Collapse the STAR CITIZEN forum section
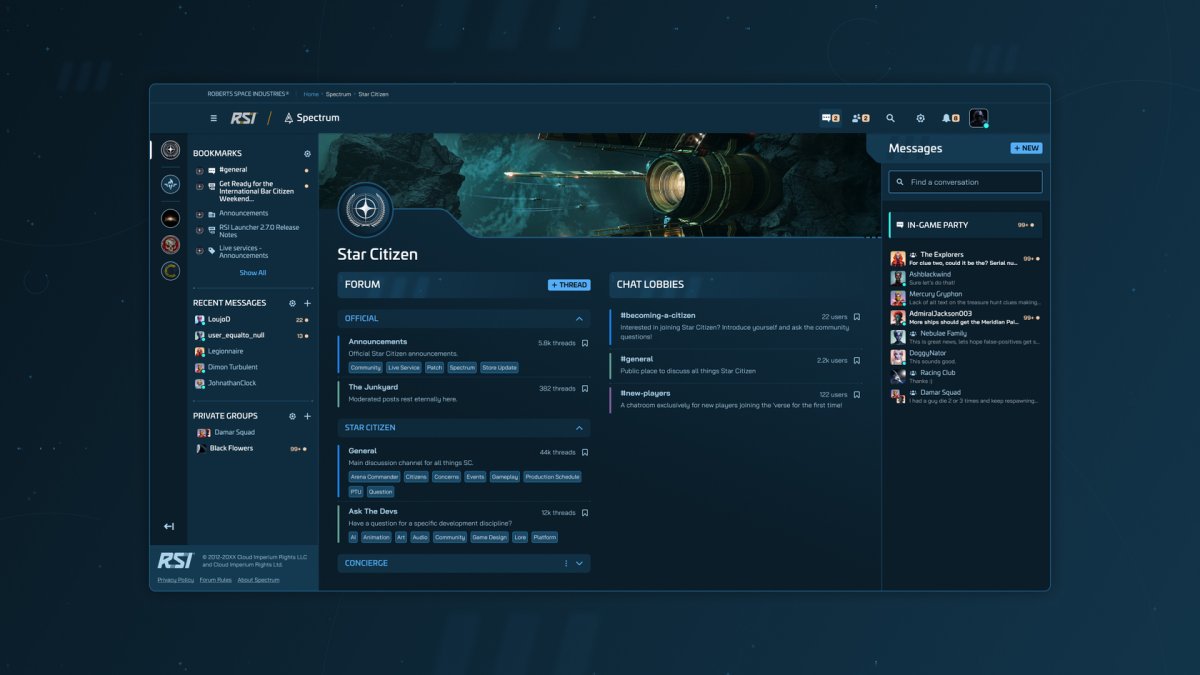This screenshot has height=675, width=1200. 579,427
